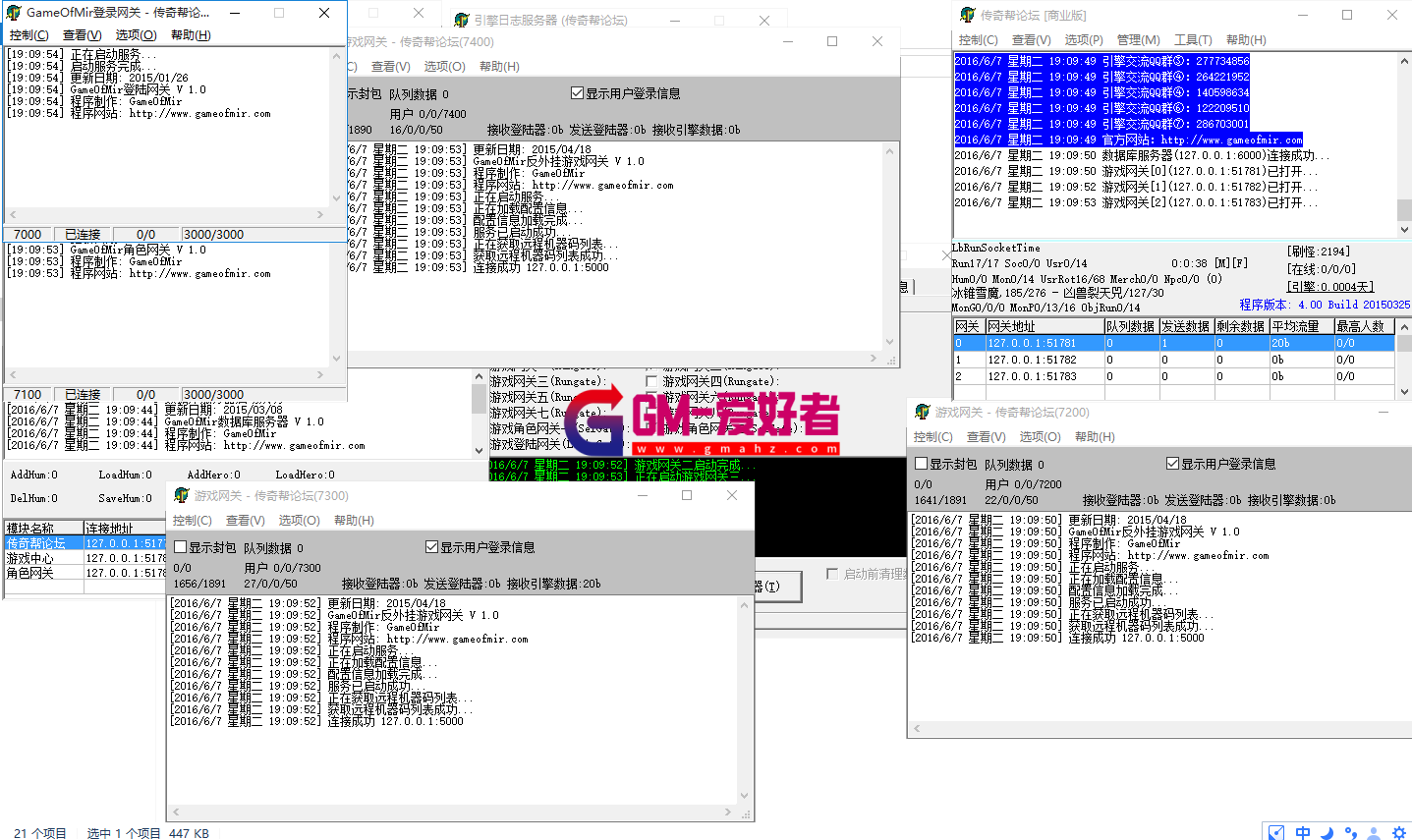Image resolution: width=1412 pixels, height=840 pixels.
Task: Select the 角色网关 module row
Action: 85,573
